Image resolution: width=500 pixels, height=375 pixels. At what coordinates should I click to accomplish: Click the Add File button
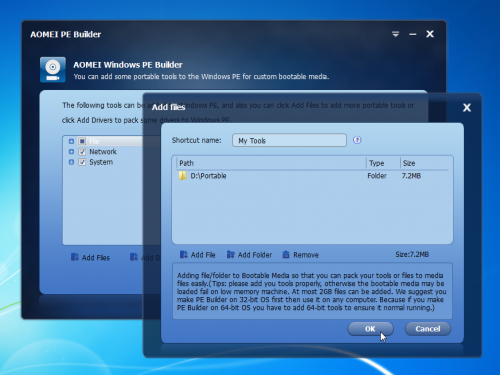[198, 255]
